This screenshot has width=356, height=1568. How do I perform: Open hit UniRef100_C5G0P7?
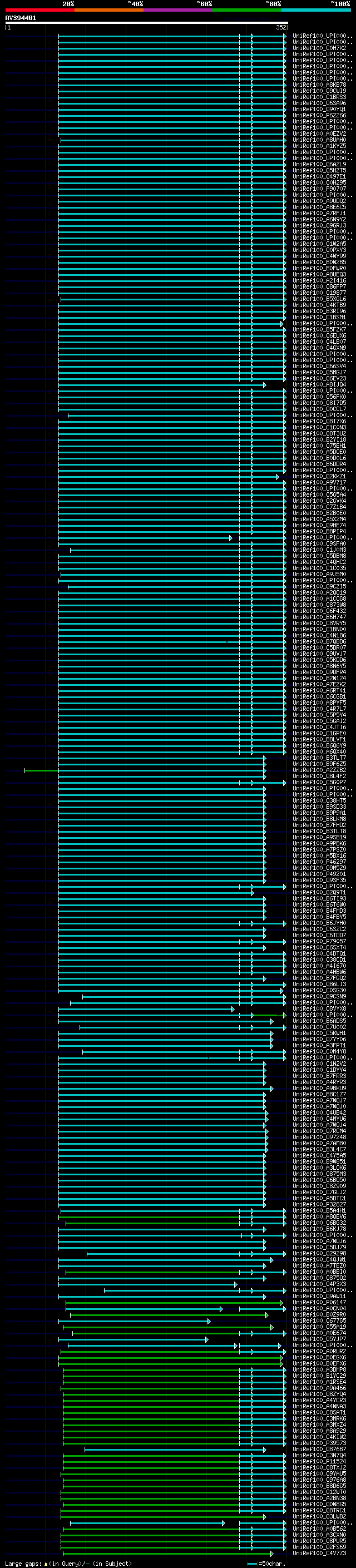pyautogui.click(x=319, y=782)
